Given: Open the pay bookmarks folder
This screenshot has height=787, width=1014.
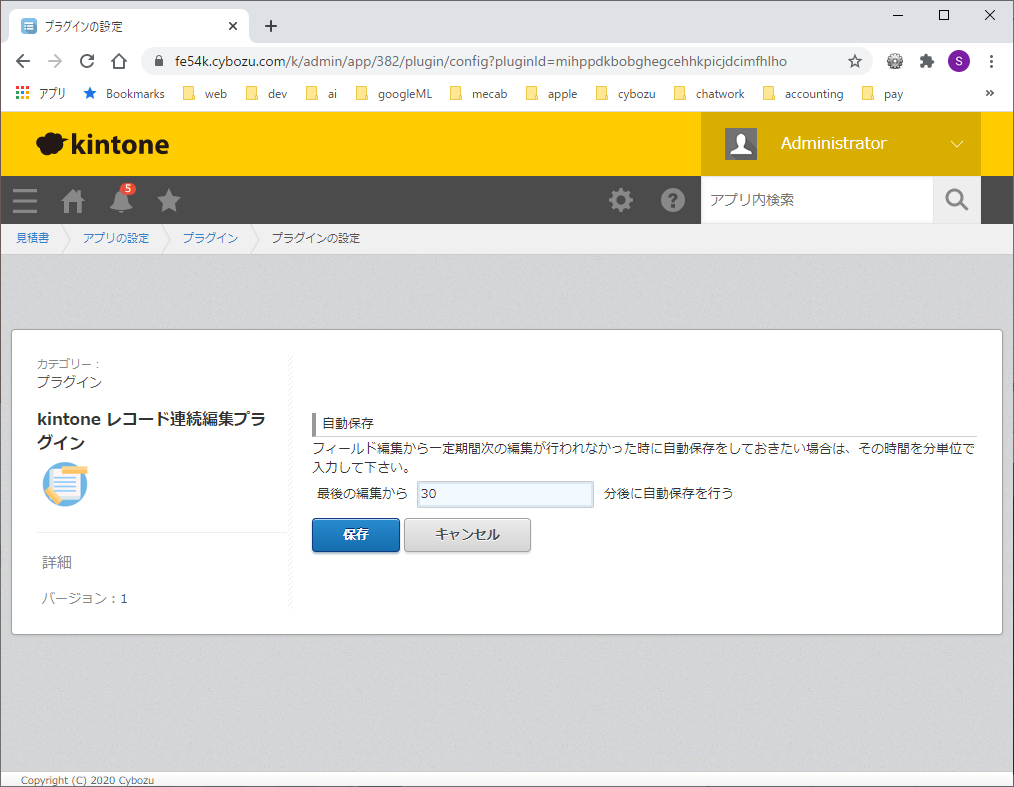Looking at the screenshot, I should pyautogui.click(x=882, y=94).
